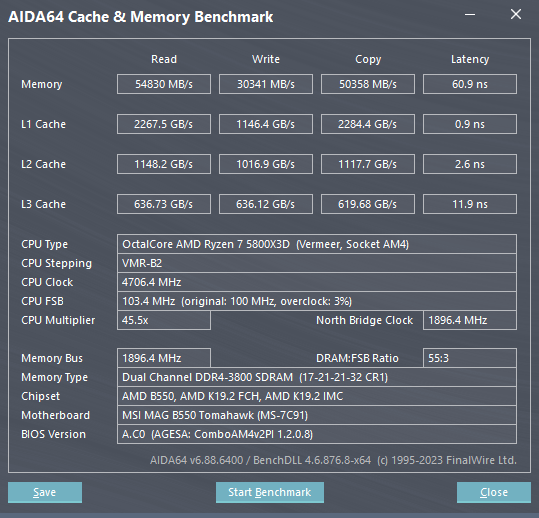Select L2 Cache Write 1016.9 GB/s
539x518 pixels.
coord(266,164)
